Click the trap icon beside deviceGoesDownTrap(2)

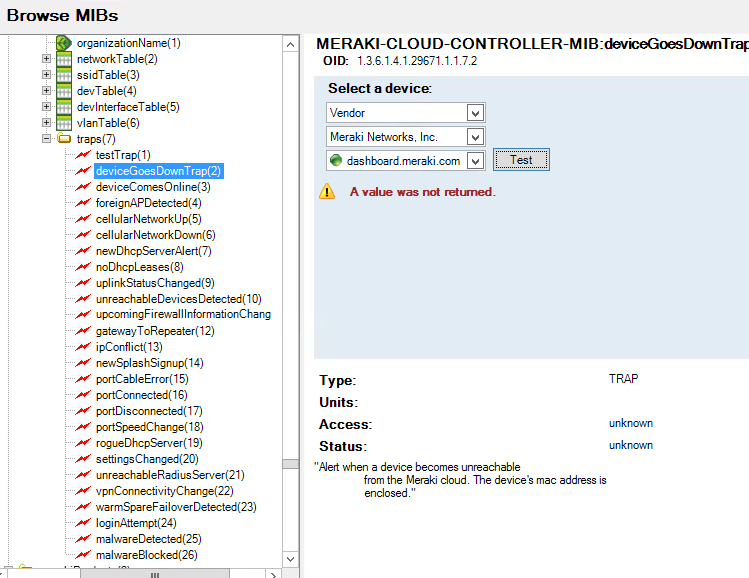pos(83,171)
